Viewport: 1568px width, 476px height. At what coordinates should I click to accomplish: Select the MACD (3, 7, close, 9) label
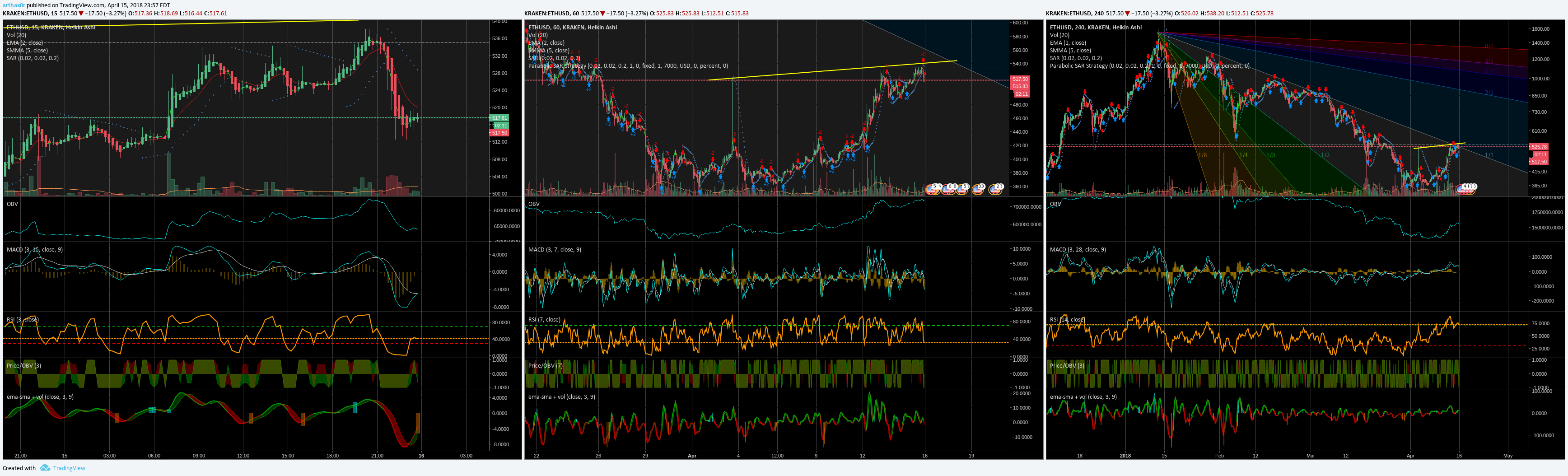tap(555, 250)
